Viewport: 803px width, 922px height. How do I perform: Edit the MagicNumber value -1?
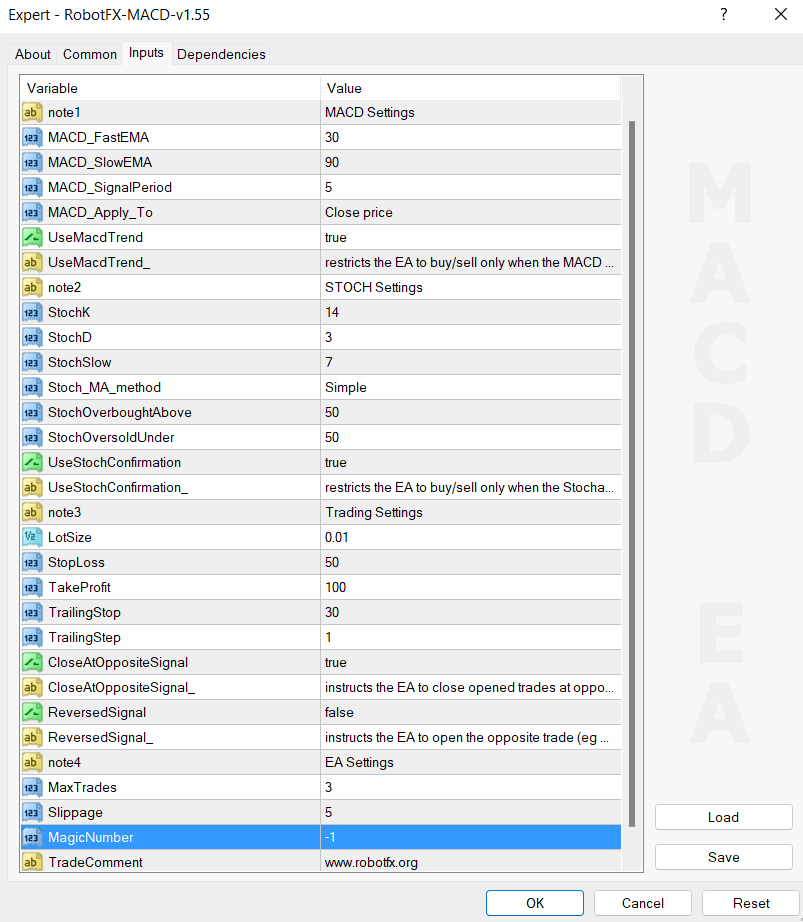click(471, 837)
